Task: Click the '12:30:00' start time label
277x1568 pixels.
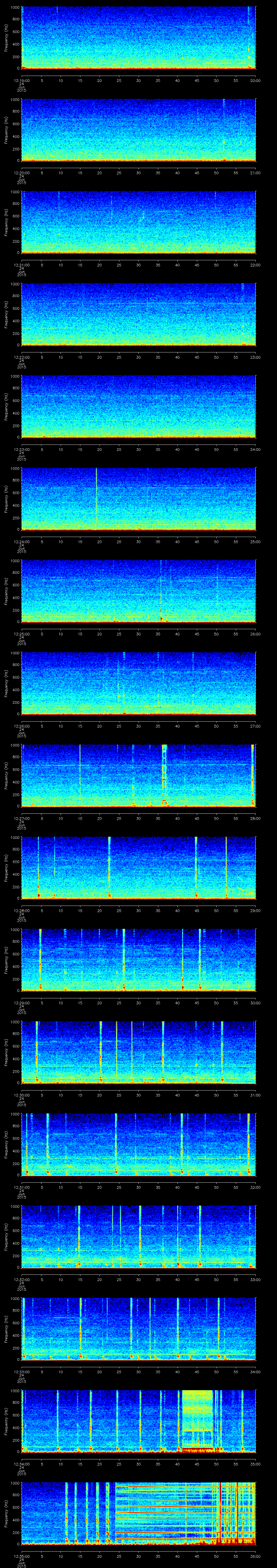Action: tap(21, 1095)
